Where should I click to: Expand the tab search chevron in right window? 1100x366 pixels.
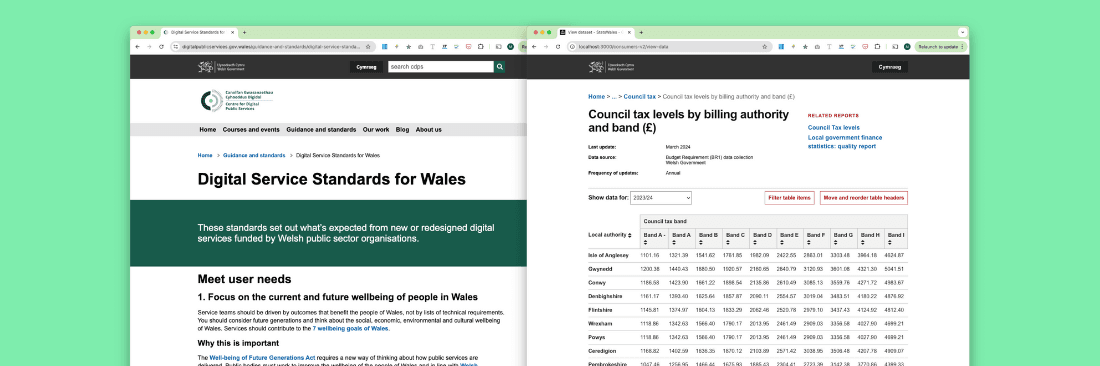(962, 32)
